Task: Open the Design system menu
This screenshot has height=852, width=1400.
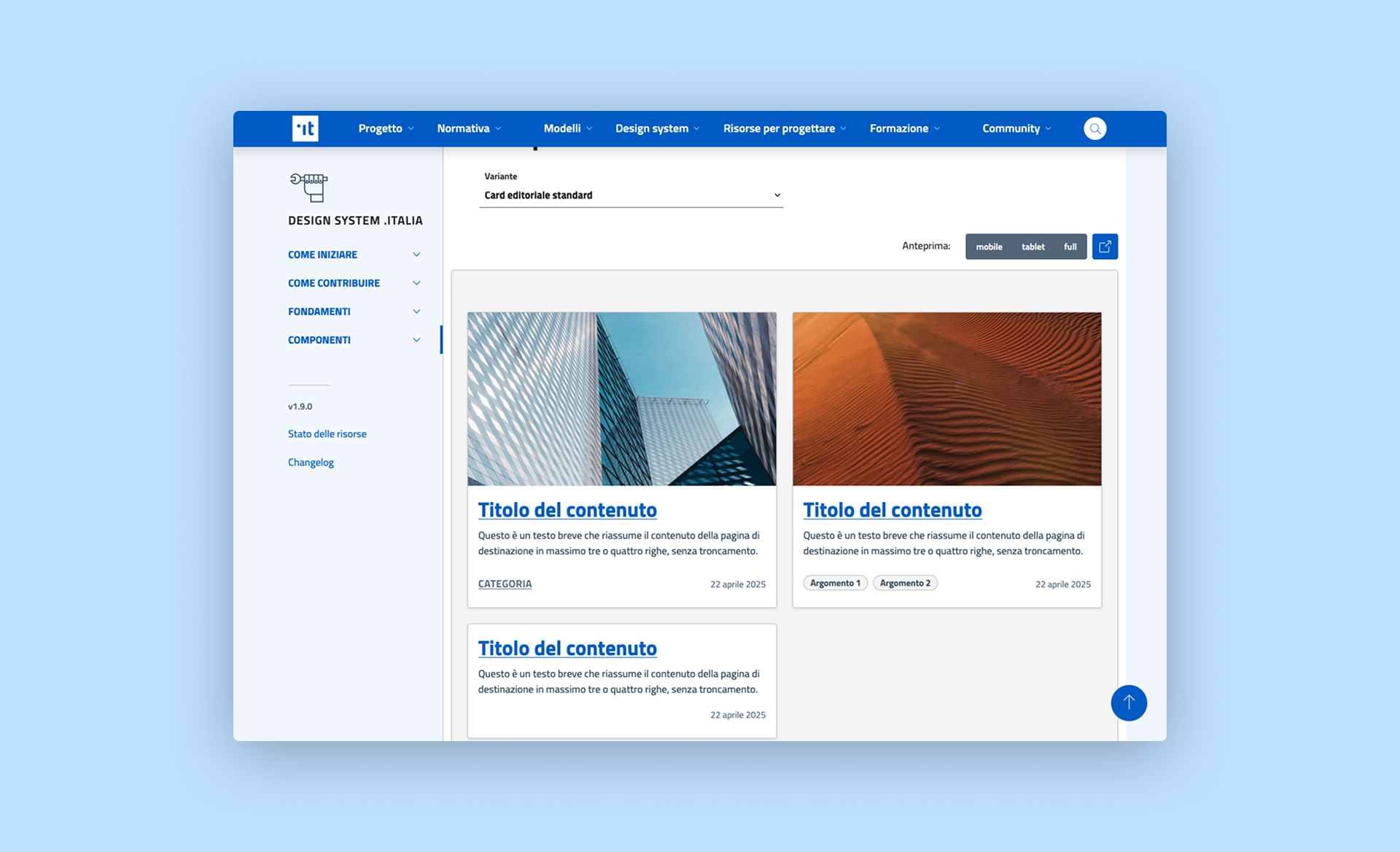Action: (657, 128)
